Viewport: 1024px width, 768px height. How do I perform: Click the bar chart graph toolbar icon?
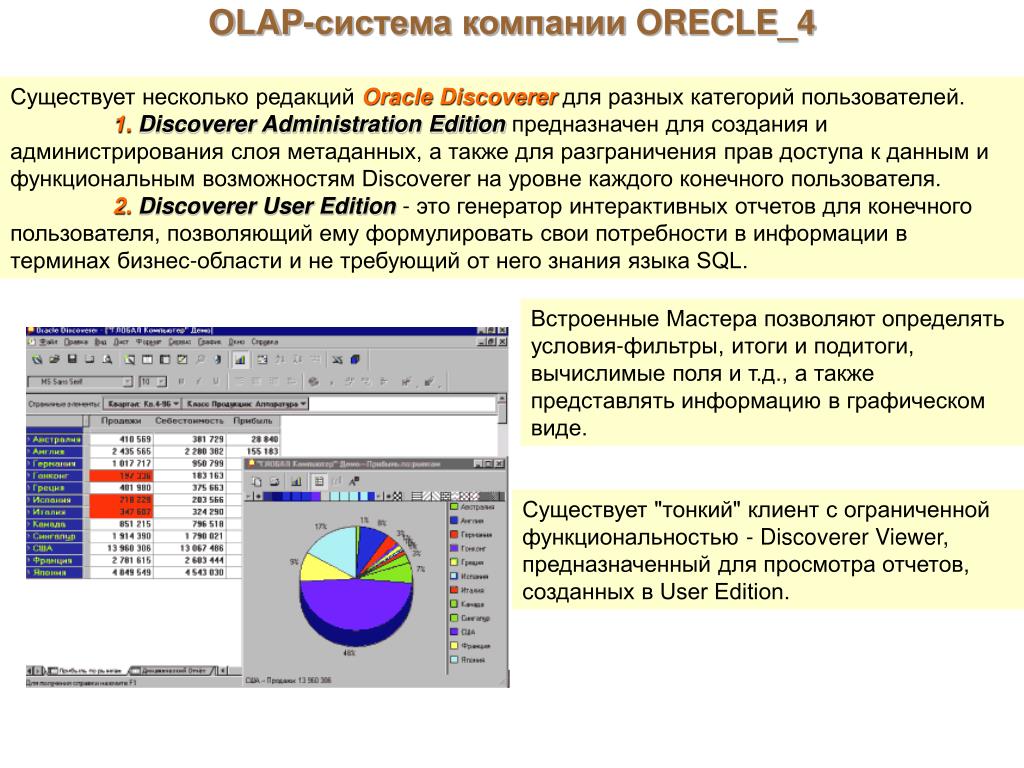(x=240, y=359)
